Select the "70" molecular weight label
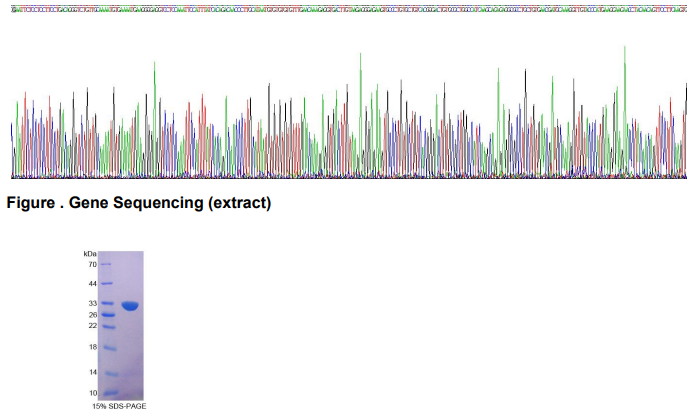 pyautogui.click(x=93, y=264)
